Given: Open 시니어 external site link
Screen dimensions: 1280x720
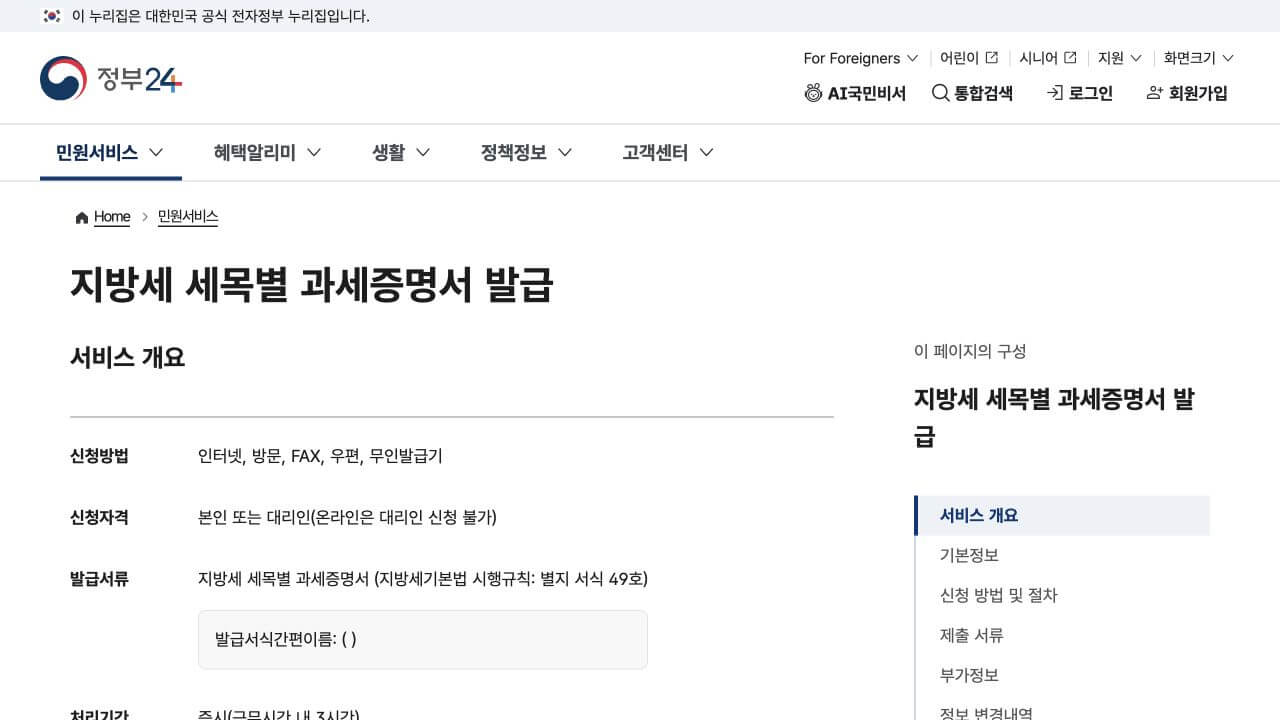Looking at the screenshot, I should (x=1047, y=58).
